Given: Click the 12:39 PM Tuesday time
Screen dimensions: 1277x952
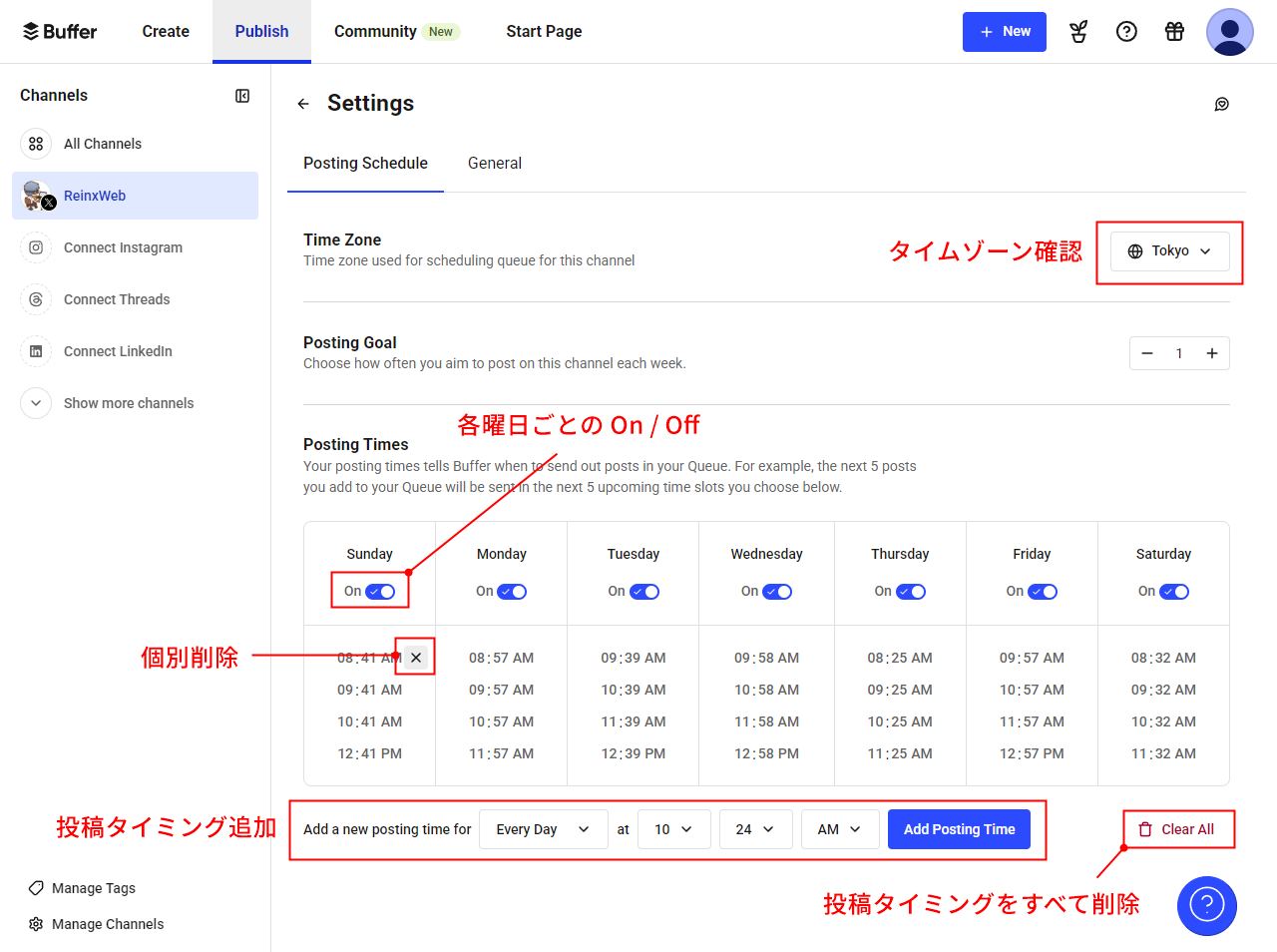Looking at the screenshot, I should (x=634, y=753).
